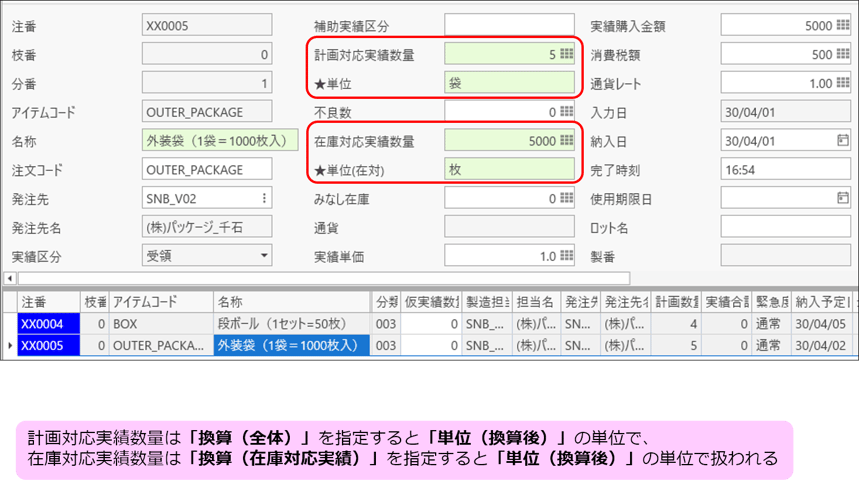The height and width of the screenshot is (481, 859).
Task: Select 計画数 cell showing 4
Action: (677, 324)
